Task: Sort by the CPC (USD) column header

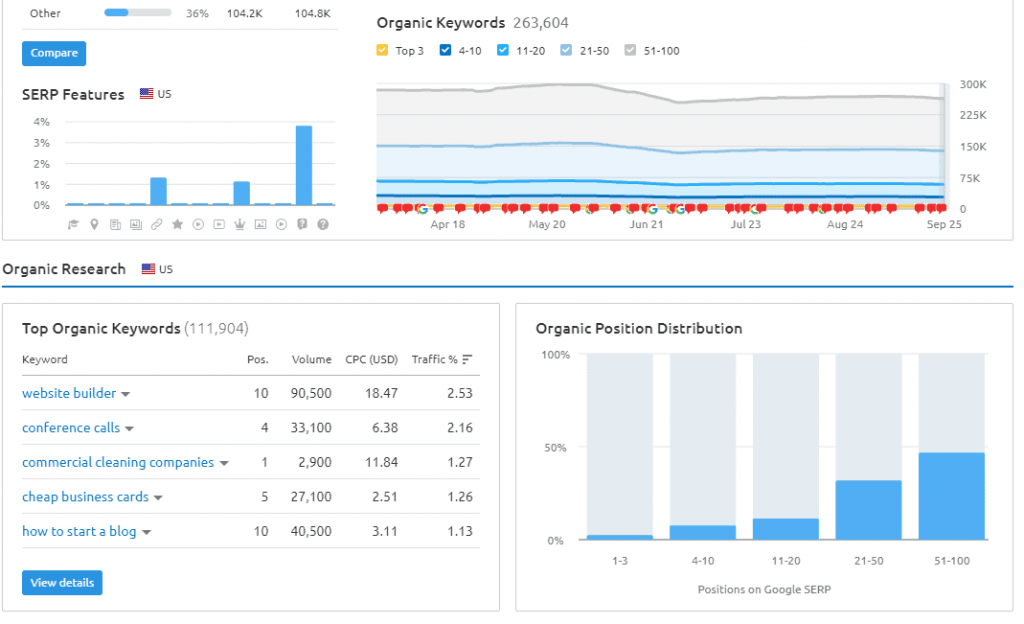Action: point(372,360)
